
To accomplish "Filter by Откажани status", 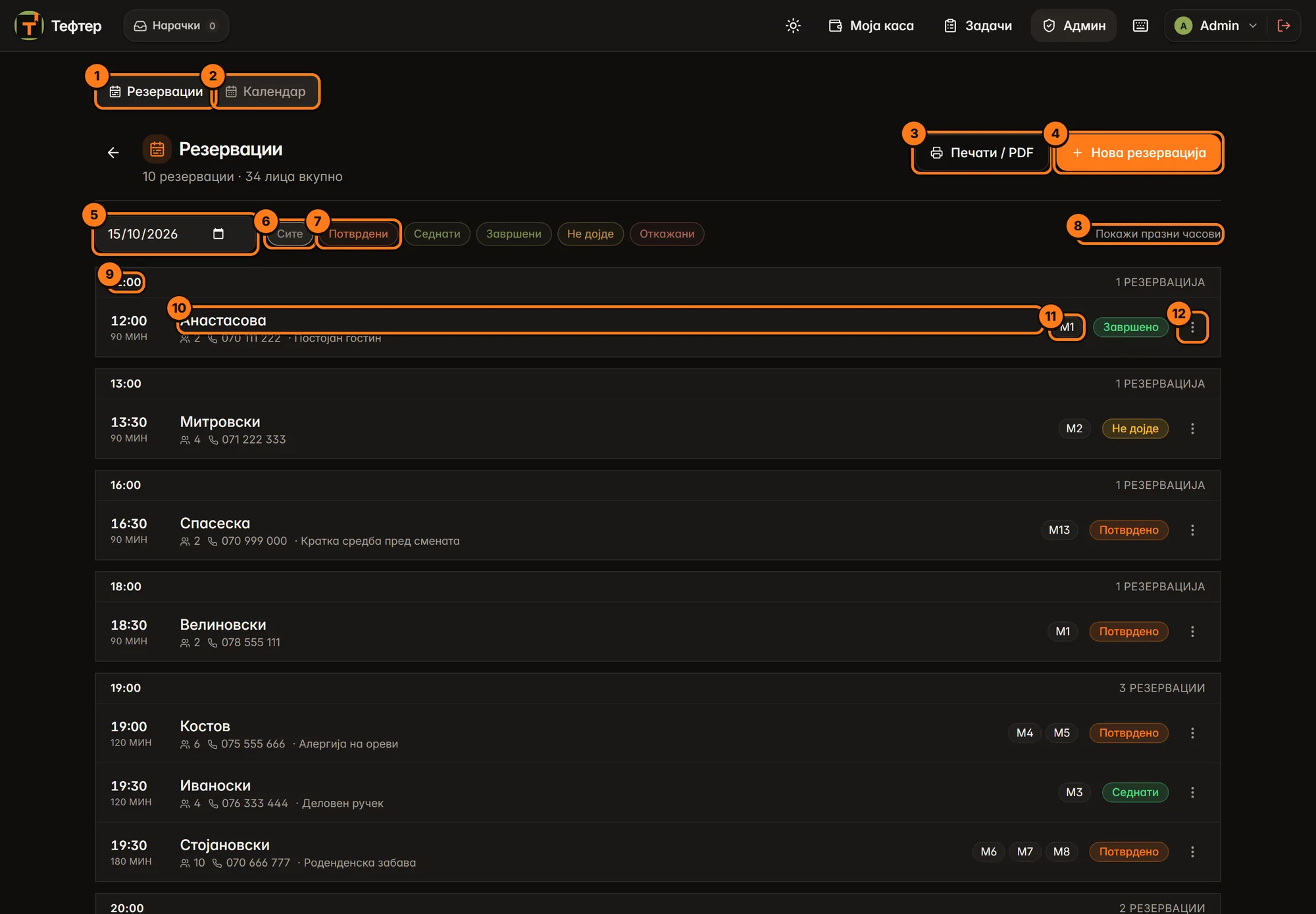I will click(x=667, y=234).
